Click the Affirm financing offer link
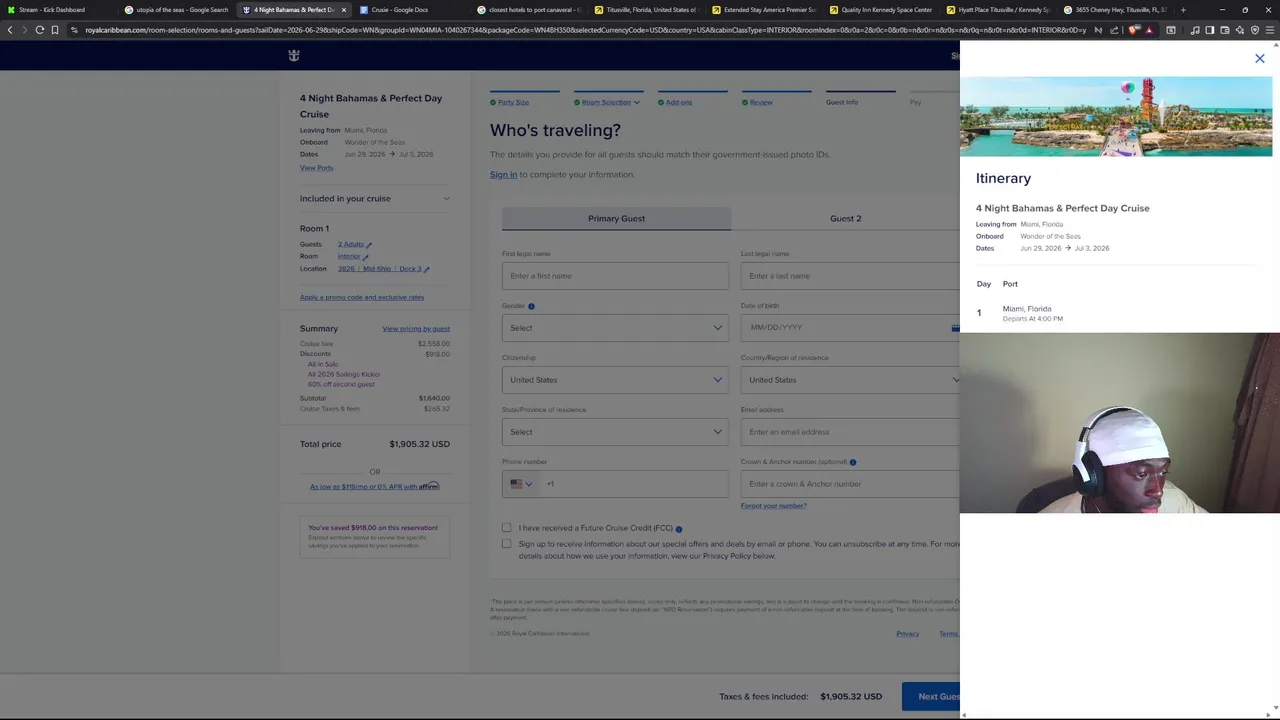 click(x=375, y=487)
